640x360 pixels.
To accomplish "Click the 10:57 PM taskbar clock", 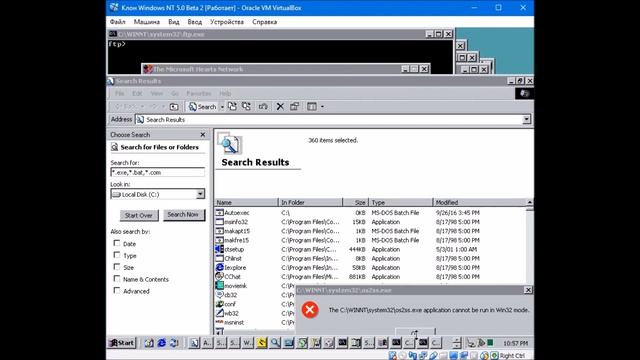I will [x=516, y=343].
